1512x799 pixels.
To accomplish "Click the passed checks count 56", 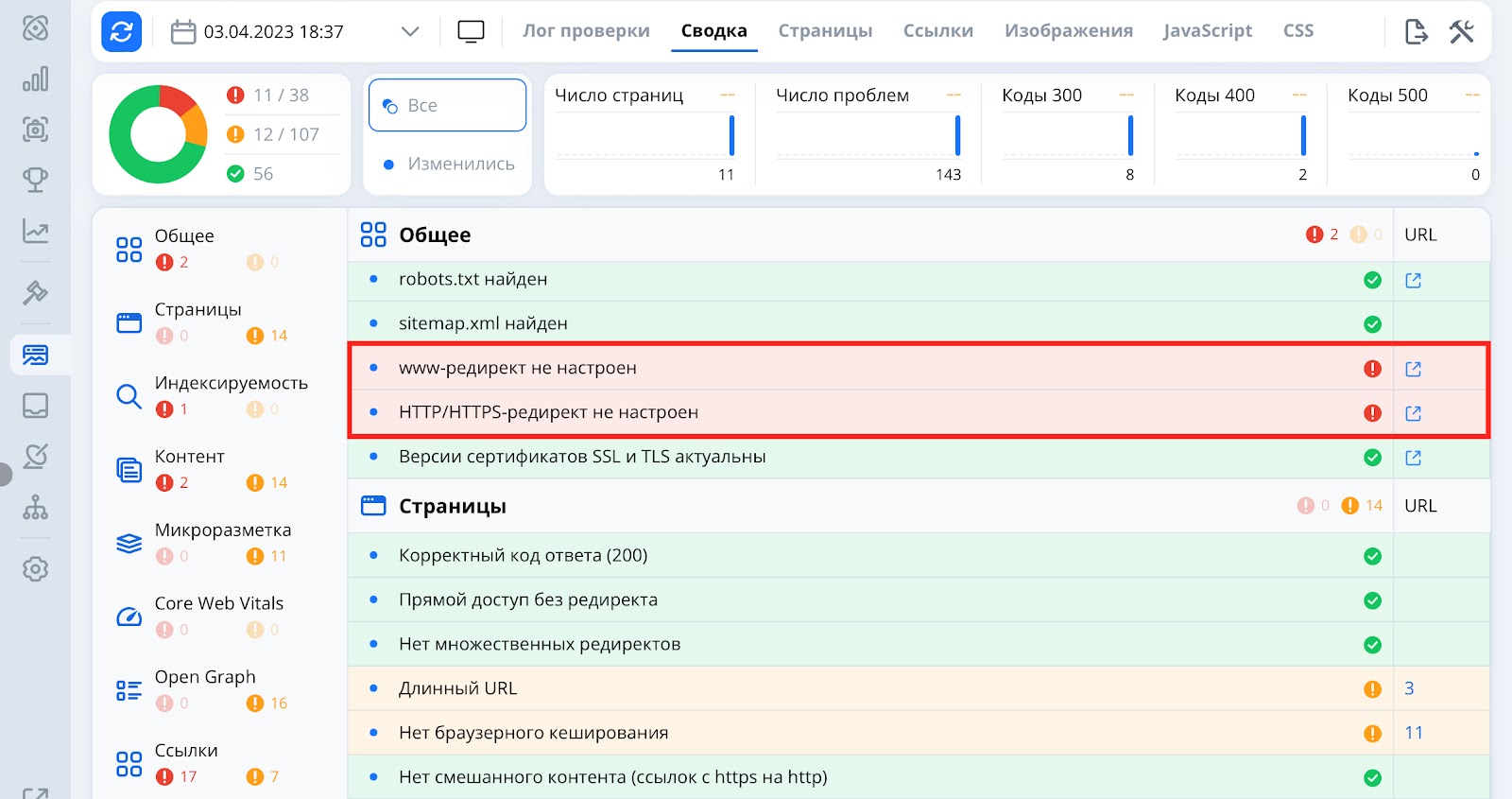I will 250,174.
